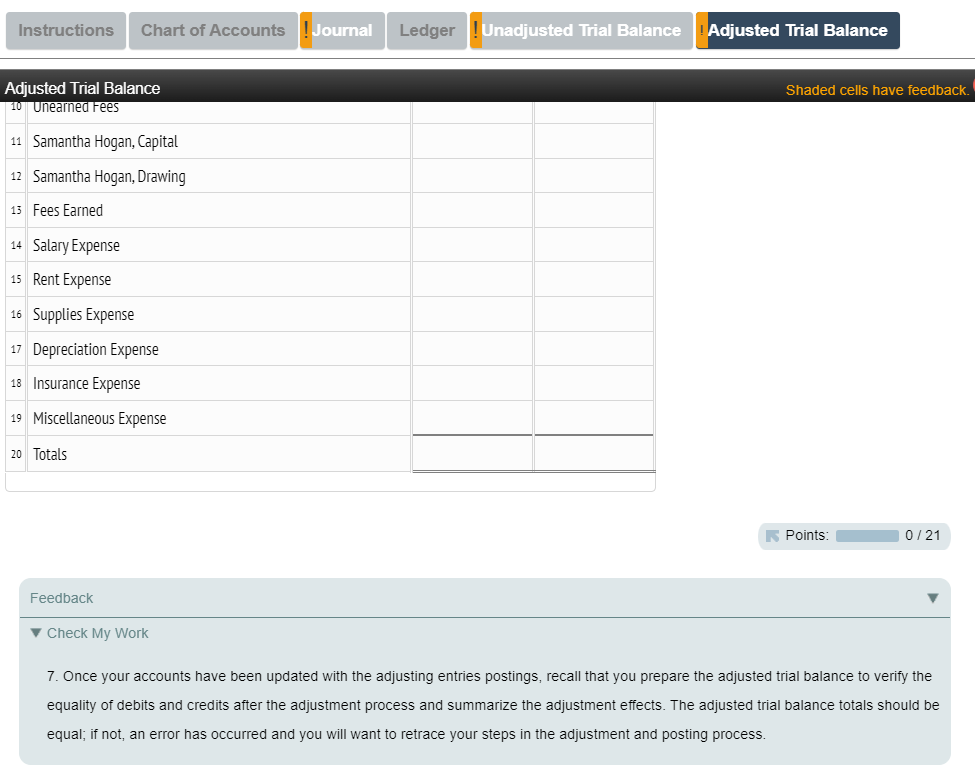Click row number 15

coord(16,279)
